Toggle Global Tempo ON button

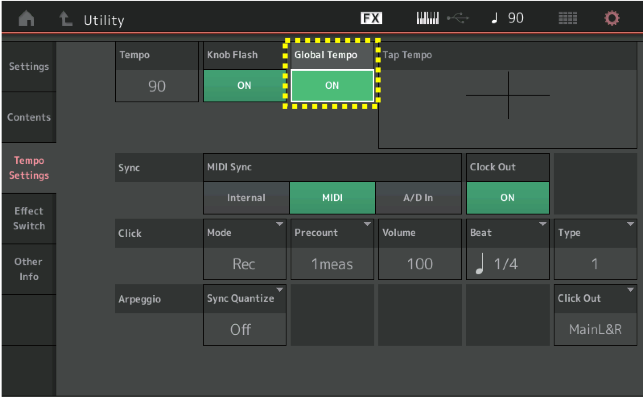(332, 85)
